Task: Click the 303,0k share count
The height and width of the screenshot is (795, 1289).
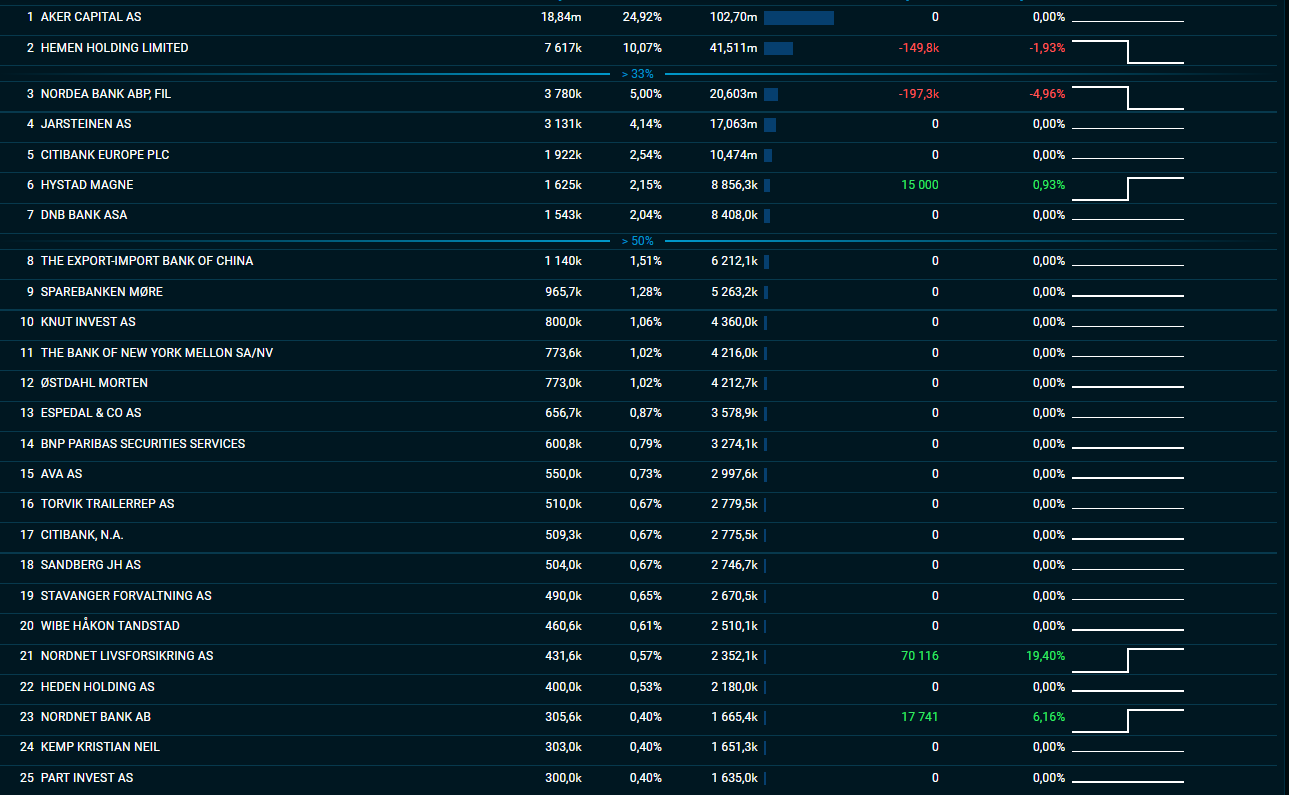Action: point(563,747)
